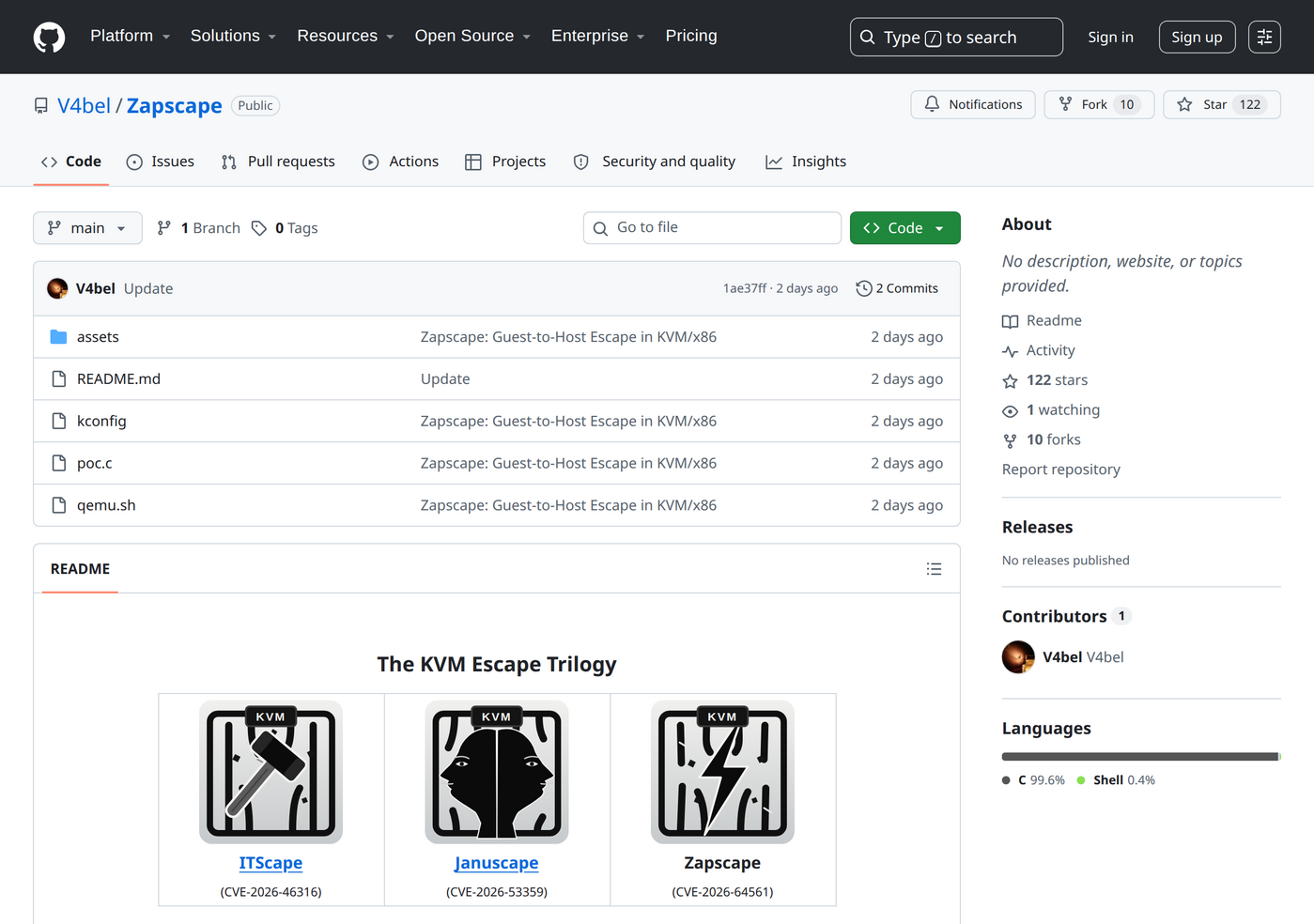Switch to the Issues tab
This screenshot has height=924, width=1314.
click(161, 162)
